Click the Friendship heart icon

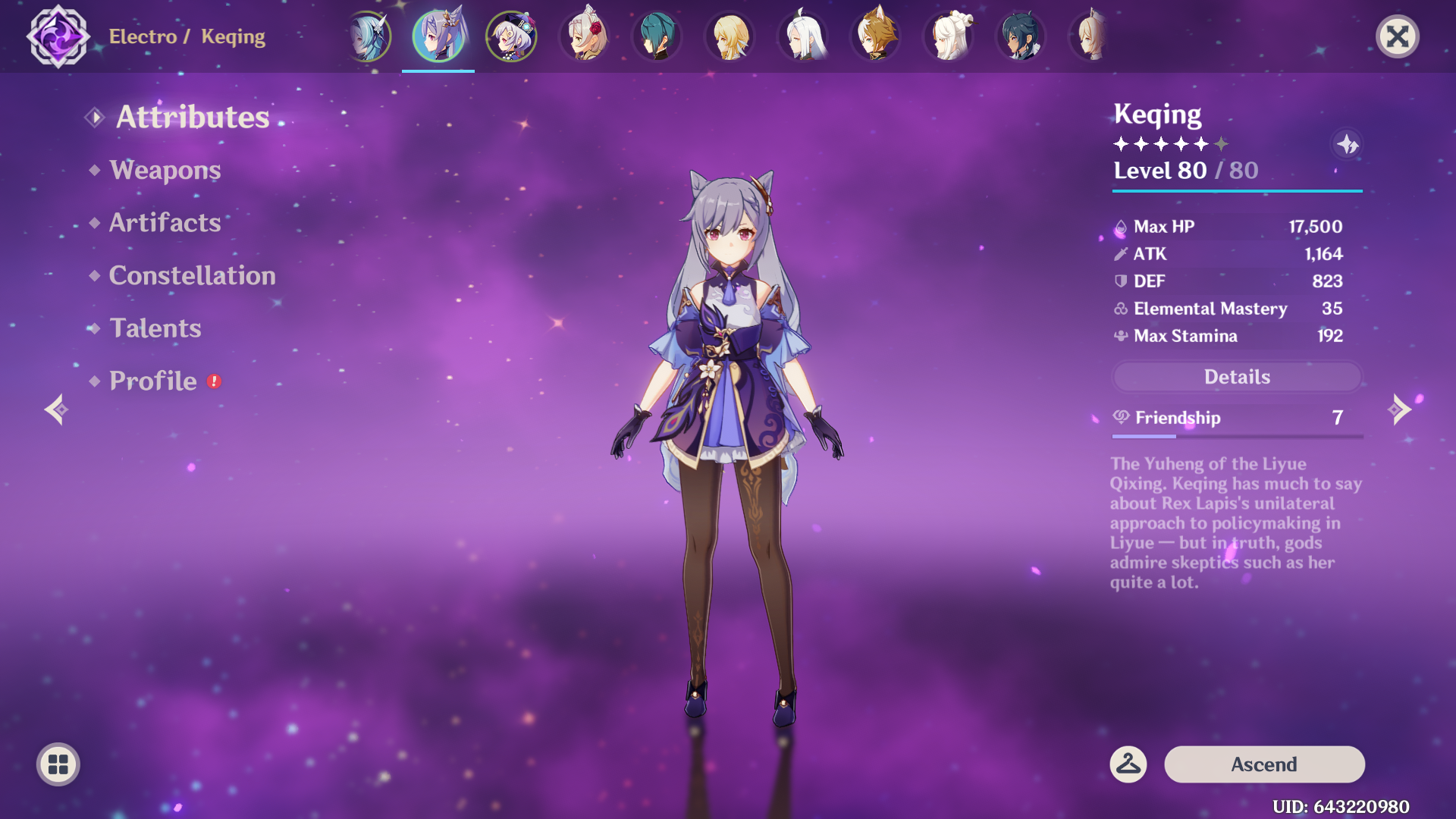tap(1122, 417)
